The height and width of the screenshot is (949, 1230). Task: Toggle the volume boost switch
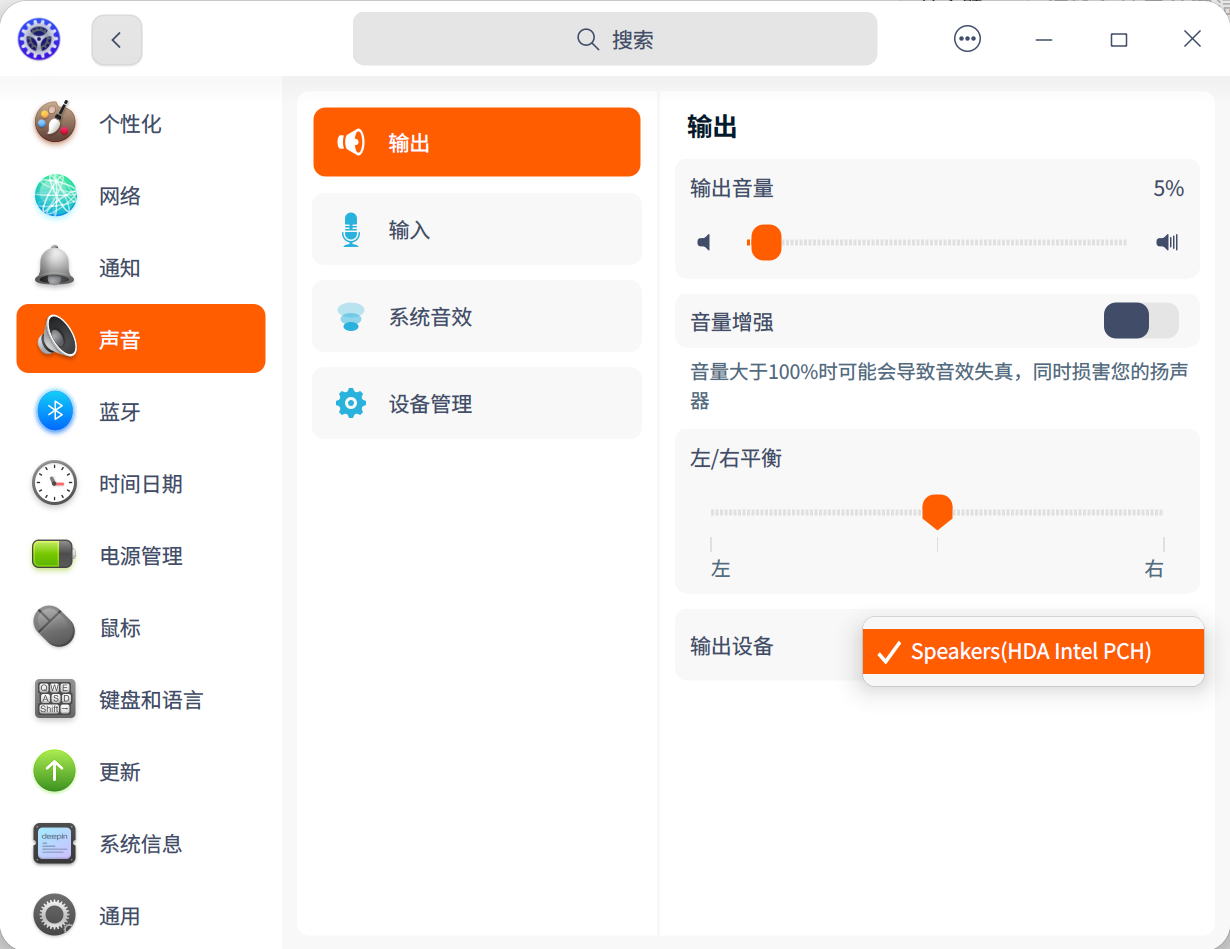coord(1140,321)
